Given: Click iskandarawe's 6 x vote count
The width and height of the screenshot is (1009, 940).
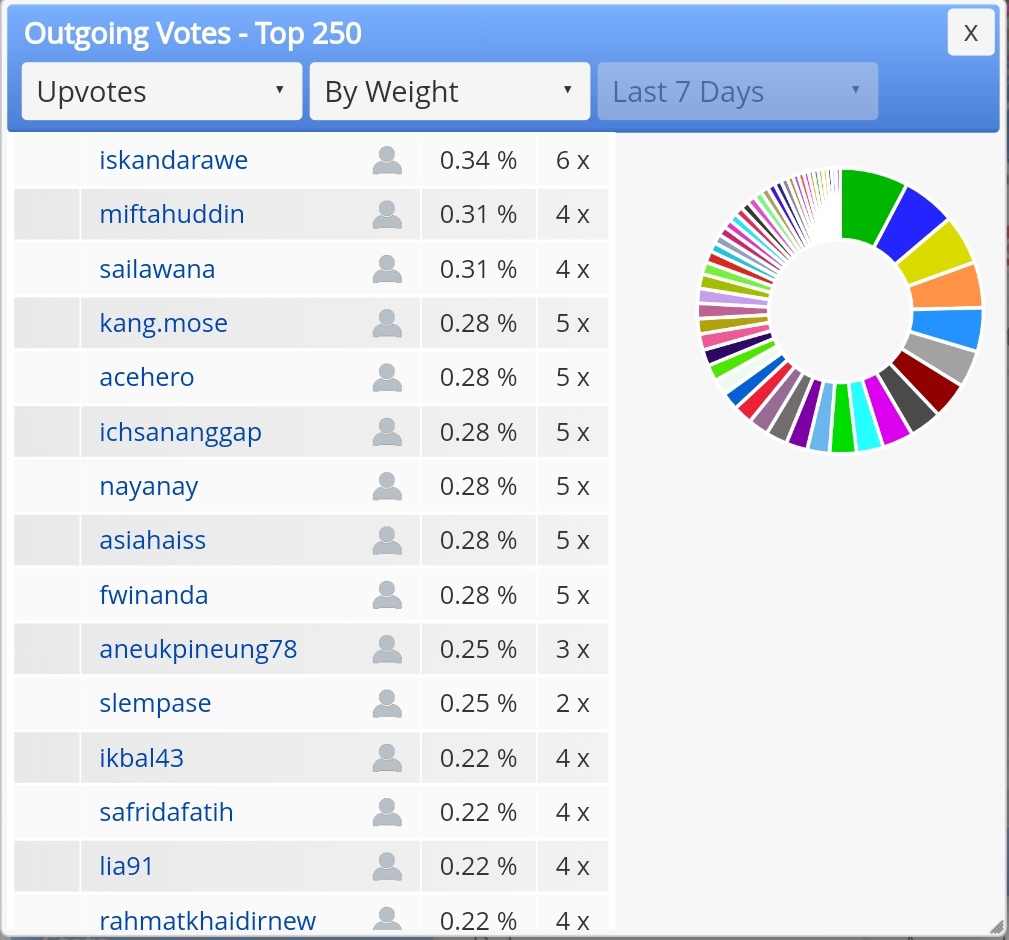Looking at the screenshot, I should pyautogui.click(x=573, y=160).
